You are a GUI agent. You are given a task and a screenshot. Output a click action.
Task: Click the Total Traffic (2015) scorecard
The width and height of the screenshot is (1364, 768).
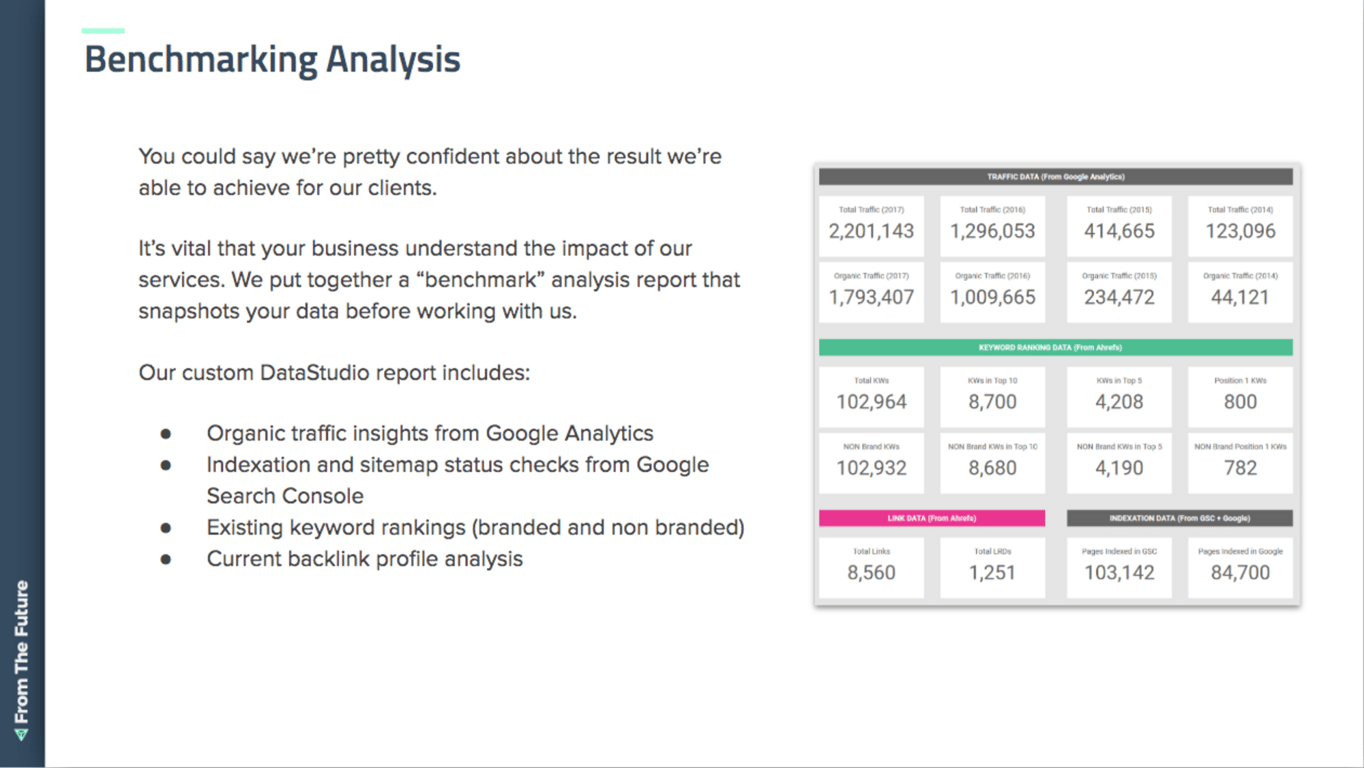point(1119,225)
